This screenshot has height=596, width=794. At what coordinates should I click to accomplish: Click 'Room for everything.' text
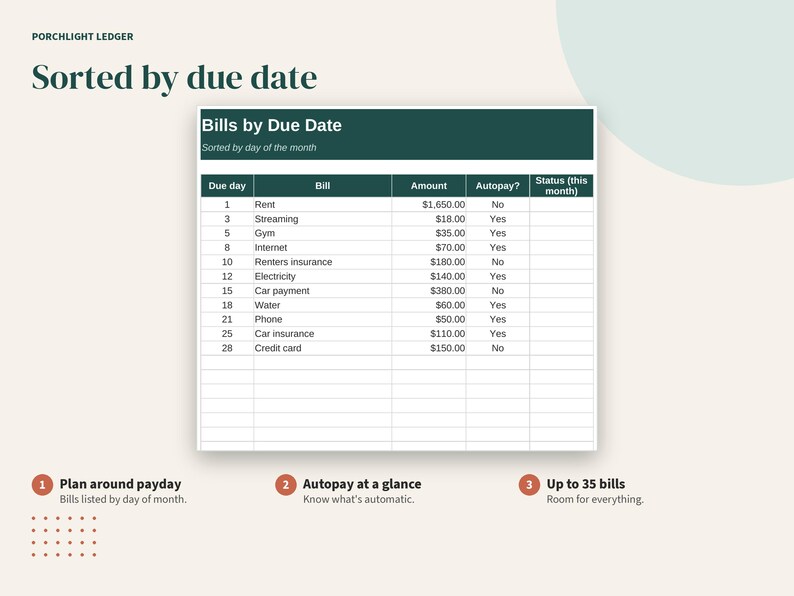(x=595, y=499)
